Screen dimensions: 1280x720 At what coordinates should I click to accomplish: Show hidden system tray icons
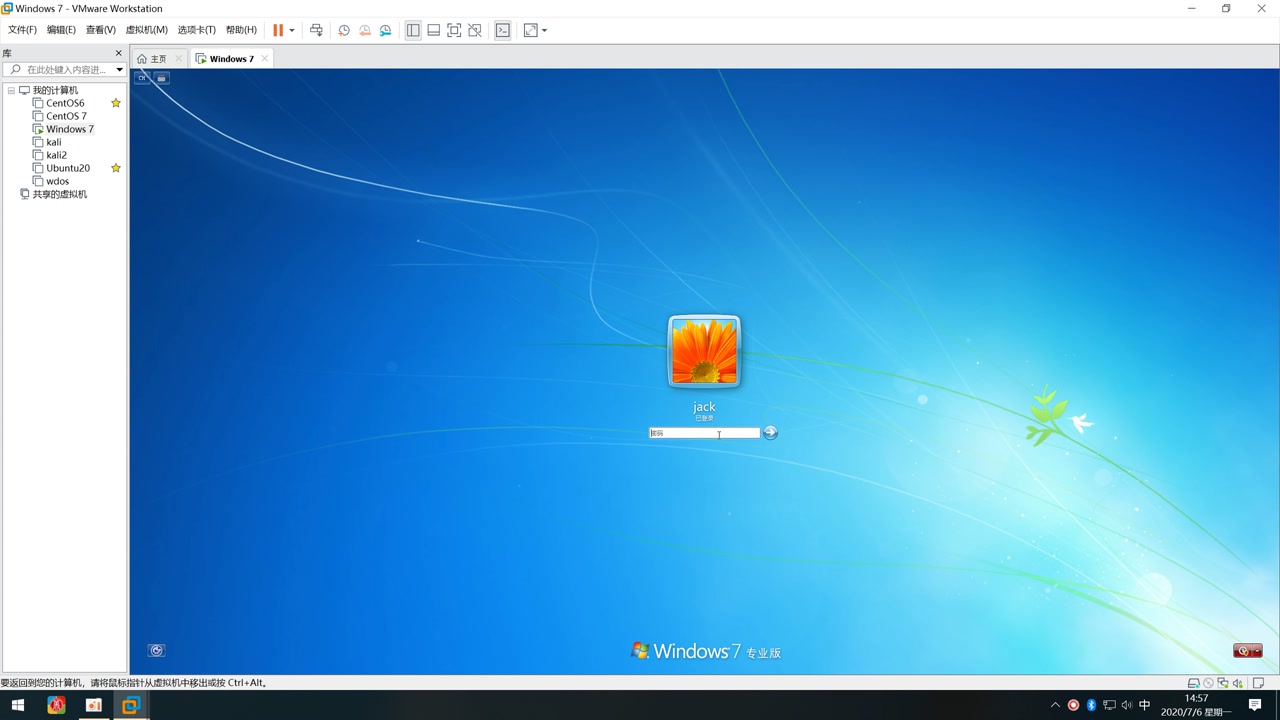point(1055,705)
